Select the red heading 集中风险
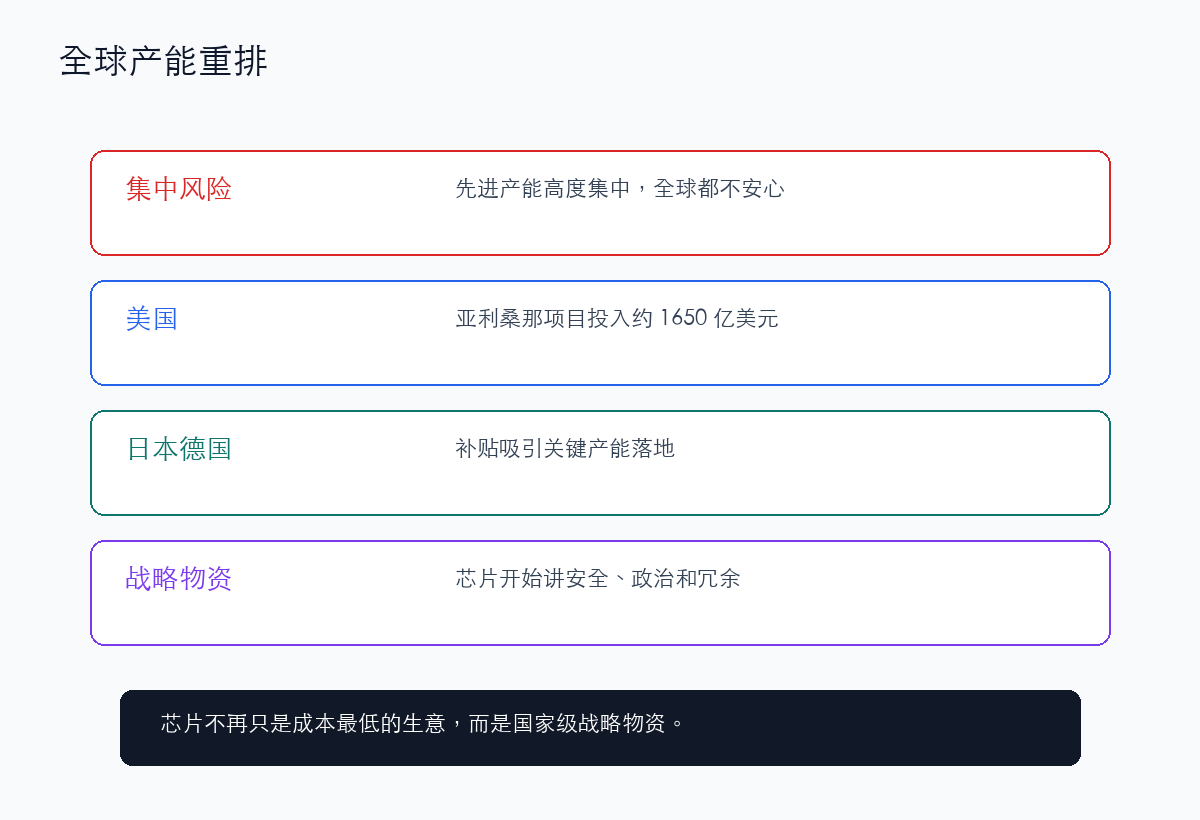 point(179,189)
